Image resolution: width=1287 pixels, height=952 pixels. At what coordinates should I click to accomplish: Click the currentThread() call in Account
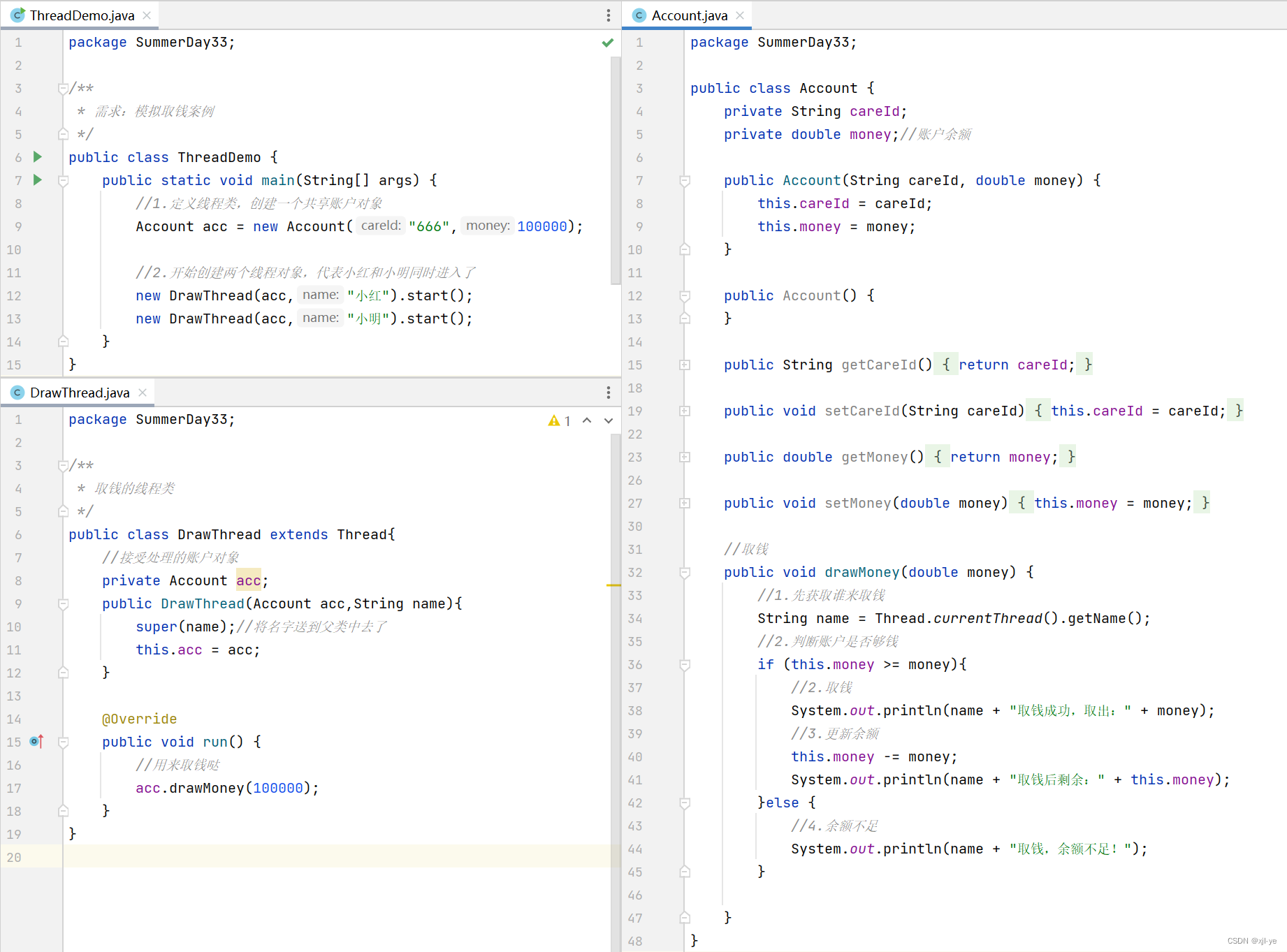pos(996,618)
